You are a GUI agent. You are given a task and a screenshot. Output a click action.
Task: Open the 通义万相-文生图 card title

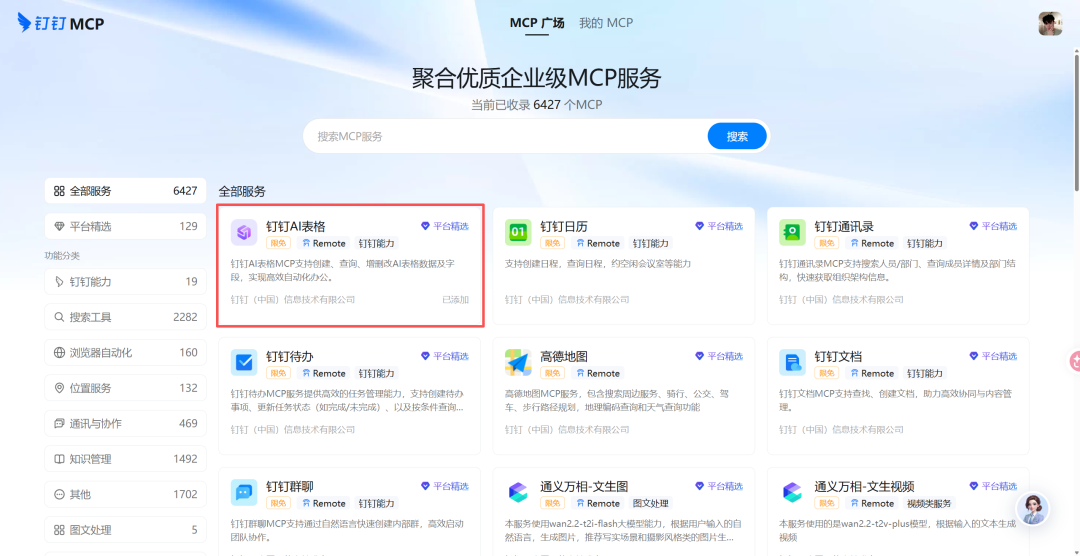coord(584,486)
